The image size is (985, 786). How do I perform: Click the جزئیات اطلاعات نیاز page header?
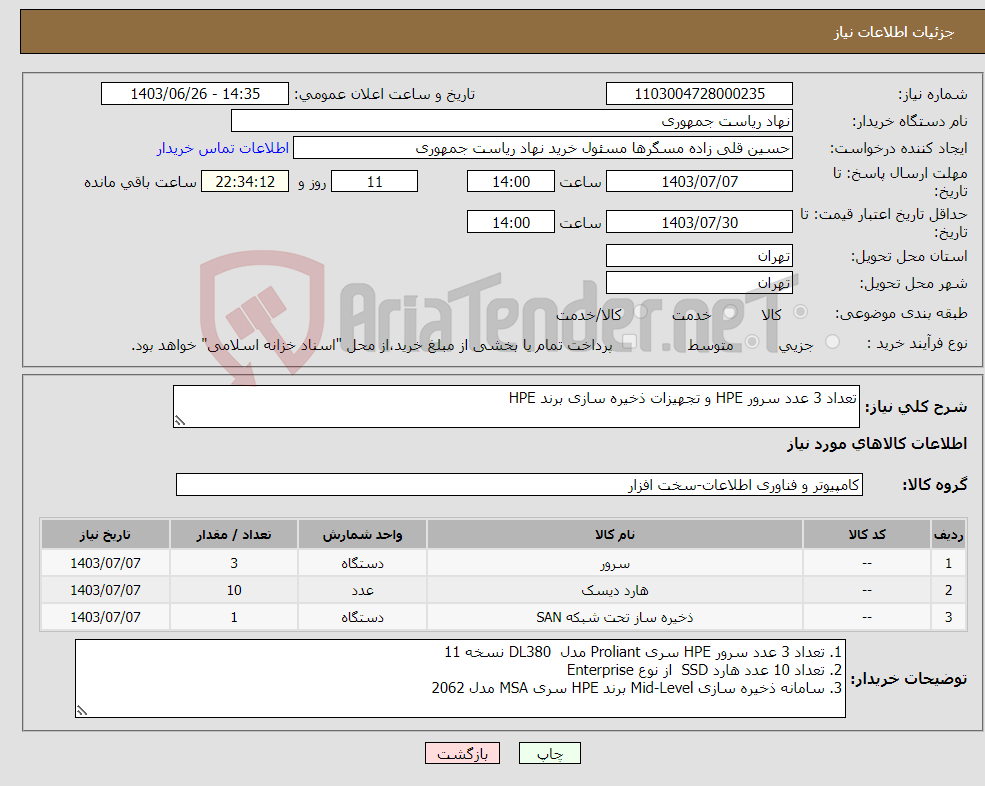(x=893, y=32)
